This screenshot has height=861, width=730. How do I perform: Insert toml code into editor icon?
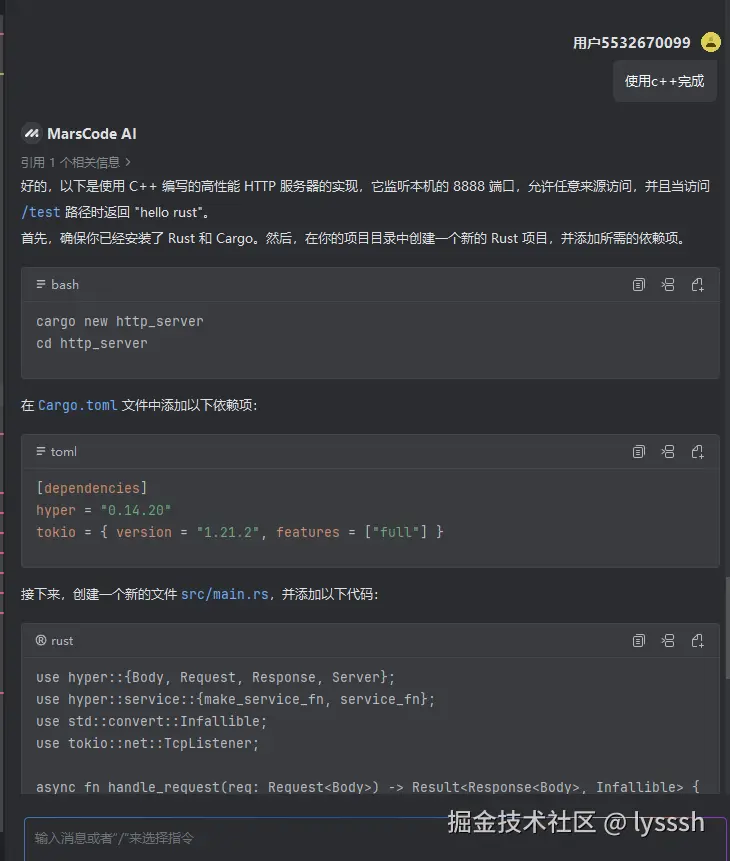tap(668, 452)
